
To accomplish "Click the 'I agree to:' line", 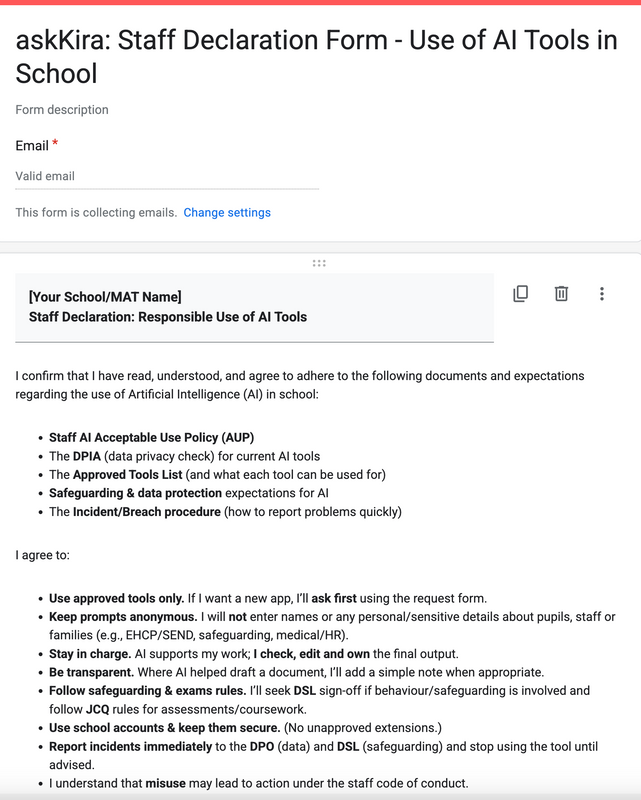I will [44, 554].
